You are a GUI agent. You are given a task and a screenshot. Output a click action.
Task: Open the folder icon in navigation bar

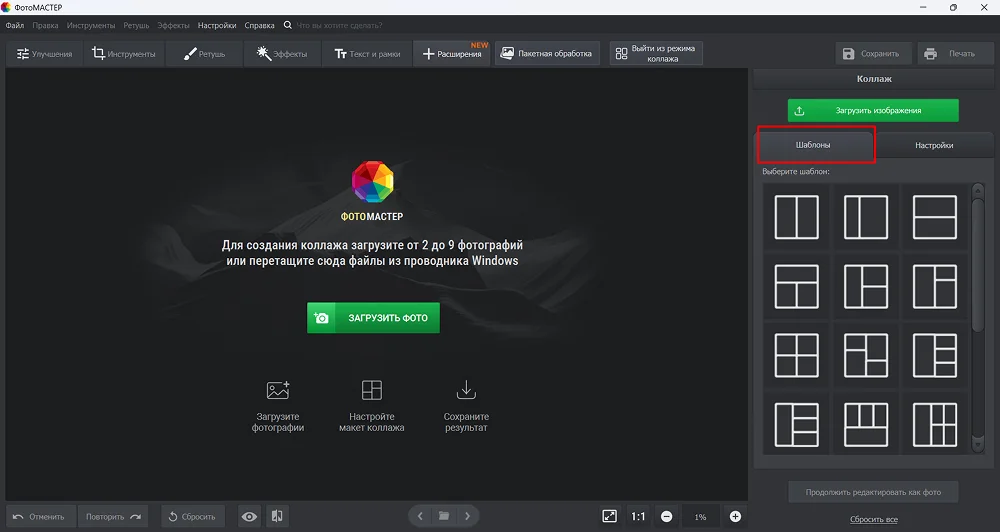[444, 516]
